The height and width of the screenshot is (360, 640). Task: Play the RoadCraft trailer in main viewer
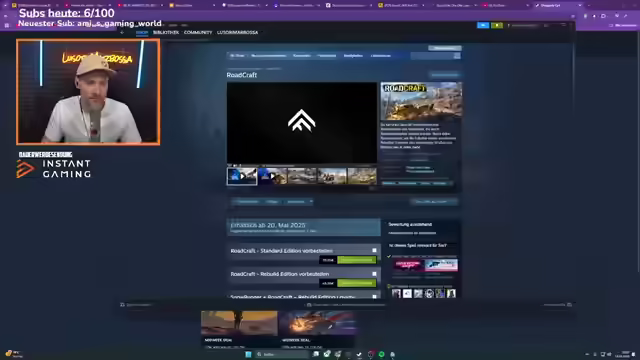302,122
